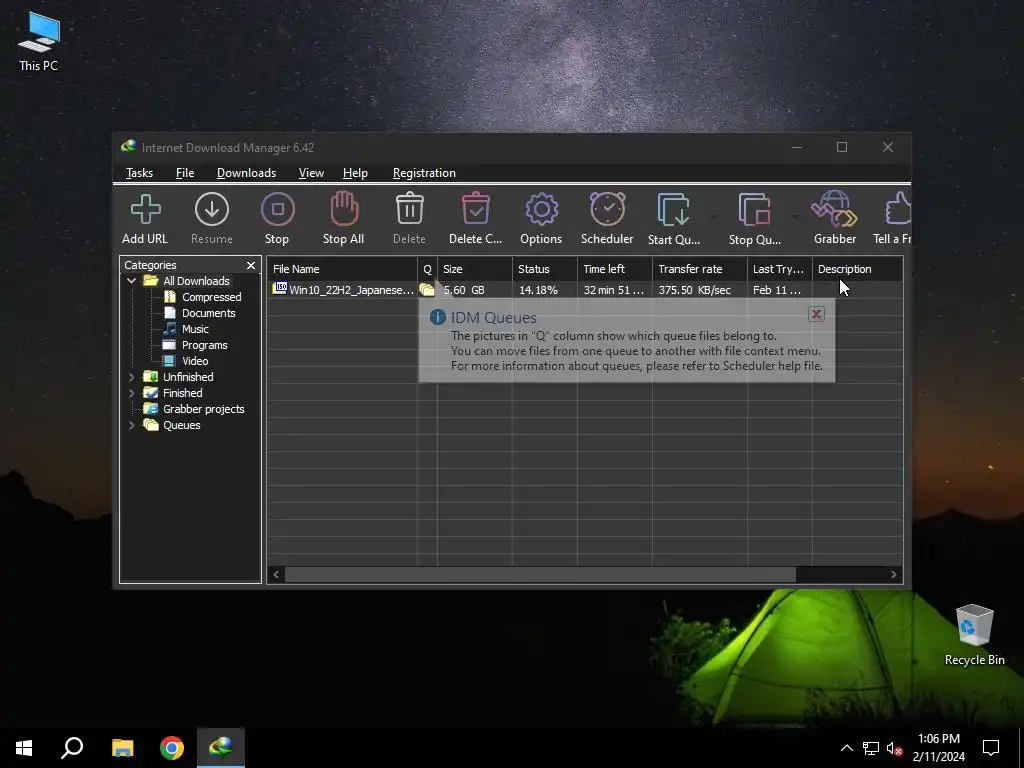Select the Video category
Image resolution: width=1024 pixels, height=768 pixels.
pos(195,361)
